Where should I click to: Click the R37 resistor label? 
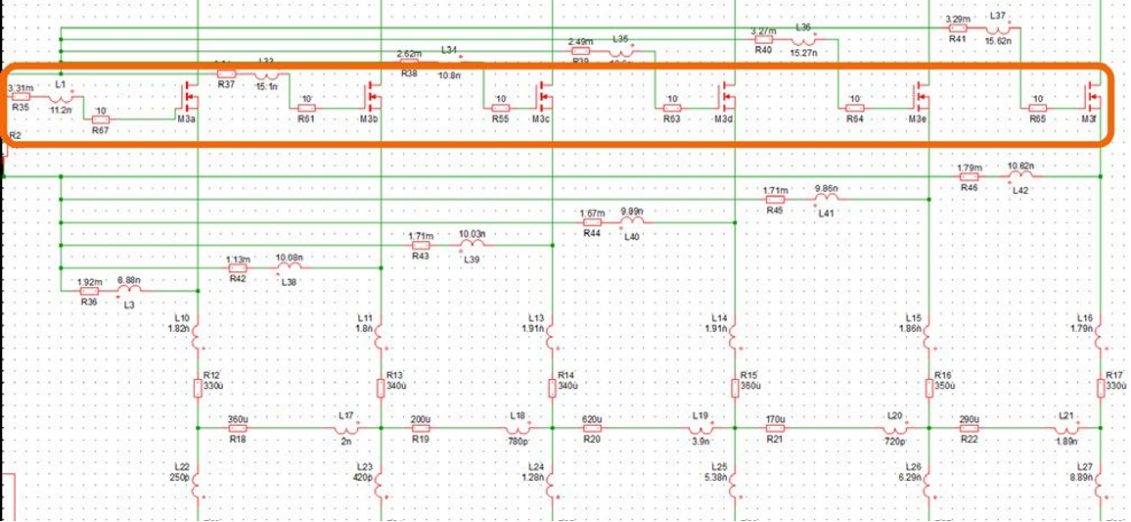pyautogui.click(x=226, y=84)
